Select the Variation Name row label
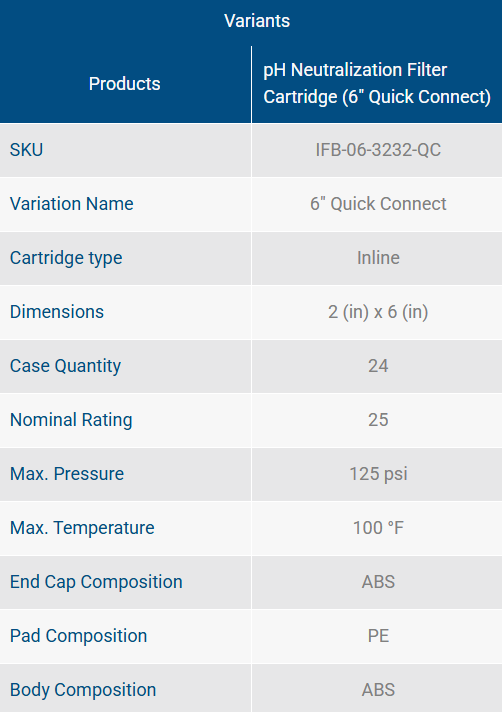The image size is (502, 712). tap(72, 204)
